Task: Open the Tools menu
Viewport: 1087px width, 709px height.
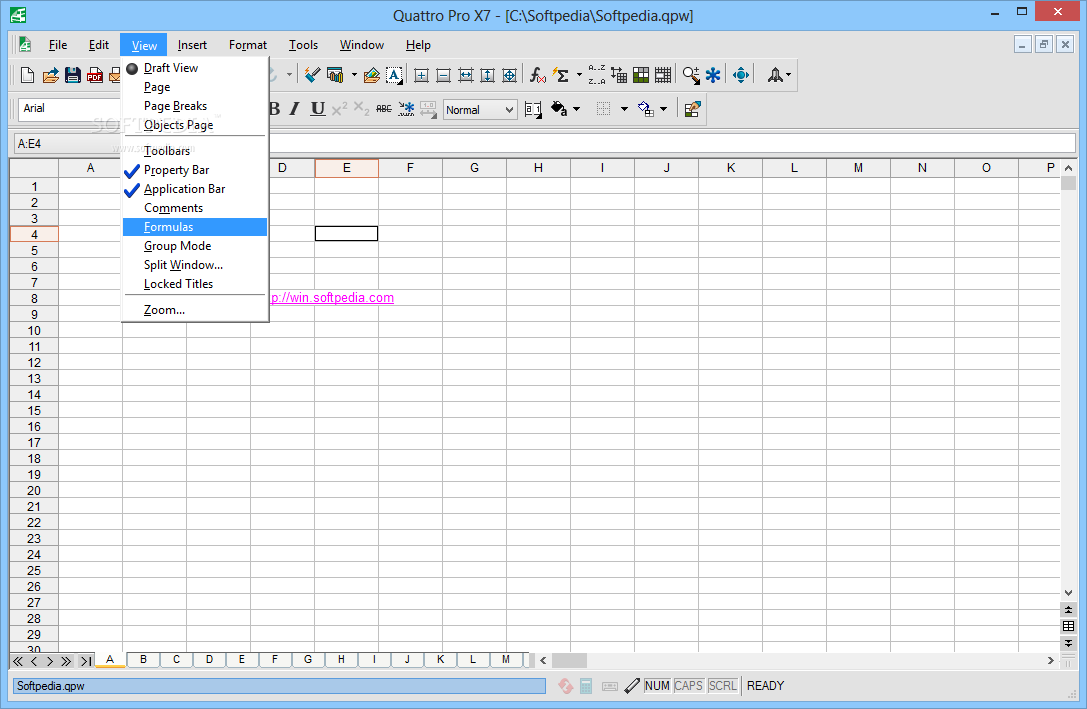Action: [x=303, y=45]
